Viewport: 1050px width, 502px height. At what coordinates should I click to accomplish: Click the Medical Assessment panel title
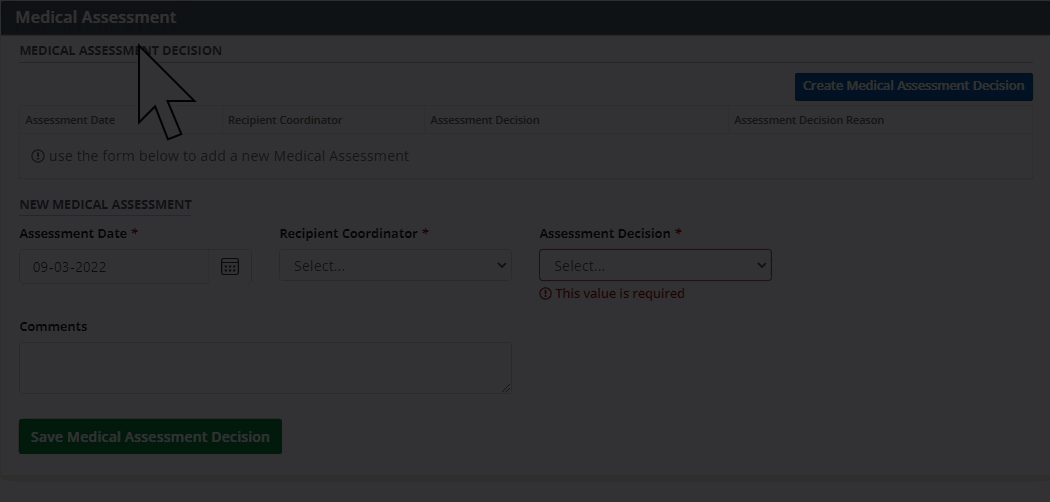tap(96, 17)
